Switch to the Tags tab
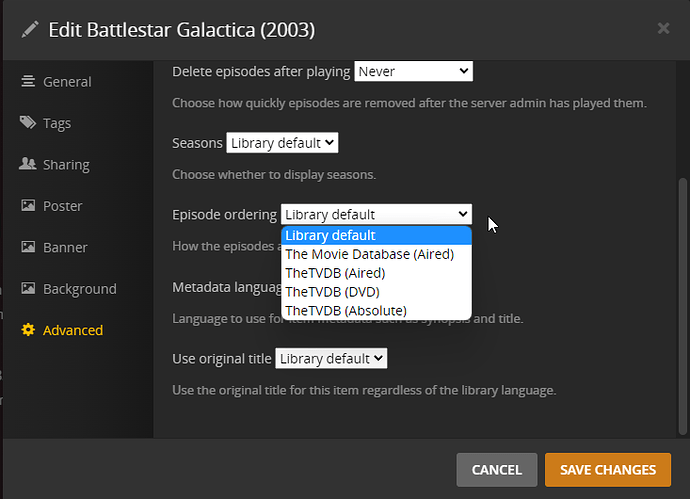Image resolution: width=690 pixels, height=499 pixels. [x=57, y=123]
